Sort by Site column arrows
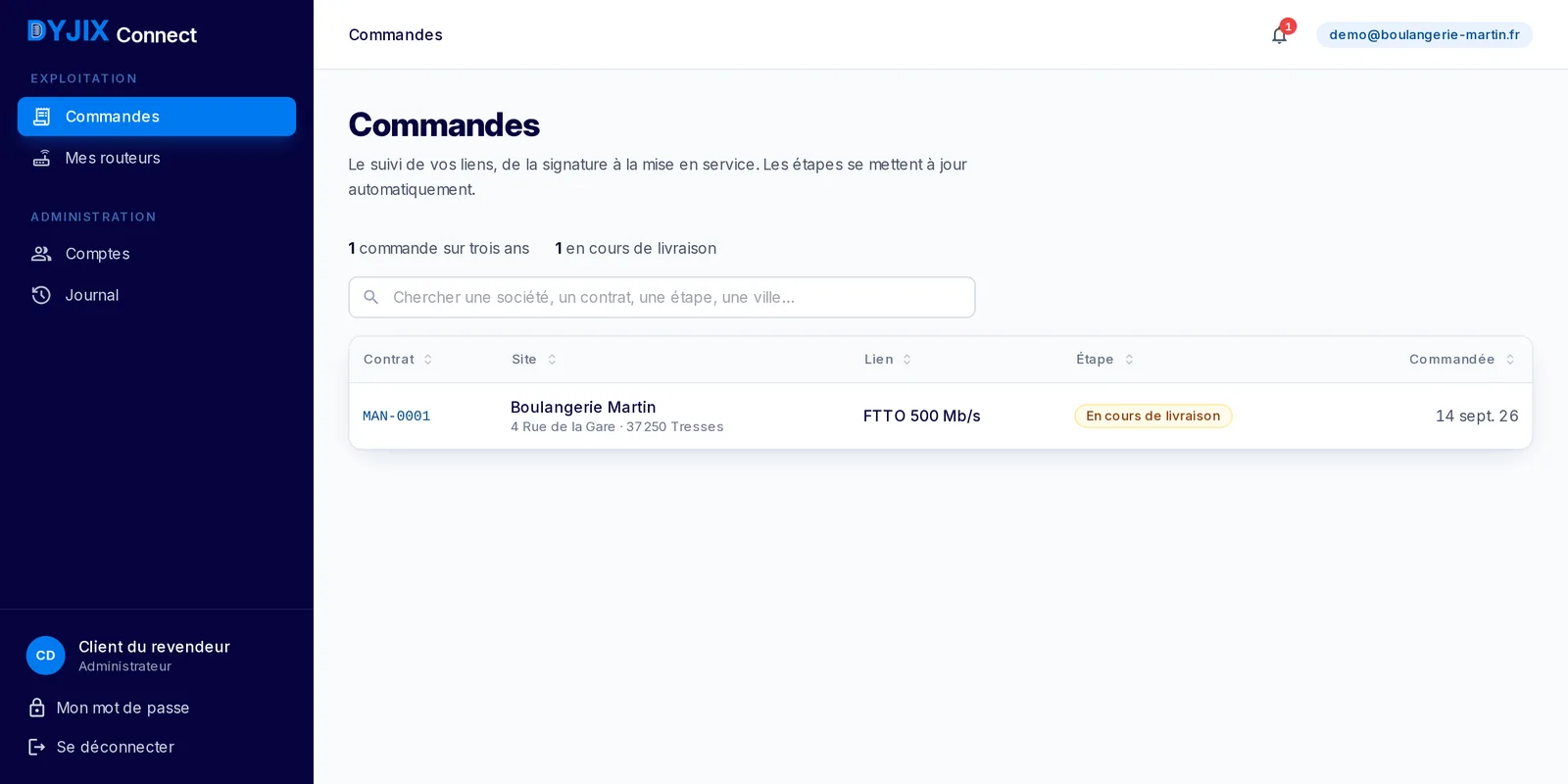The width and height of the screenshot is (1568, 784). (552, 360)
